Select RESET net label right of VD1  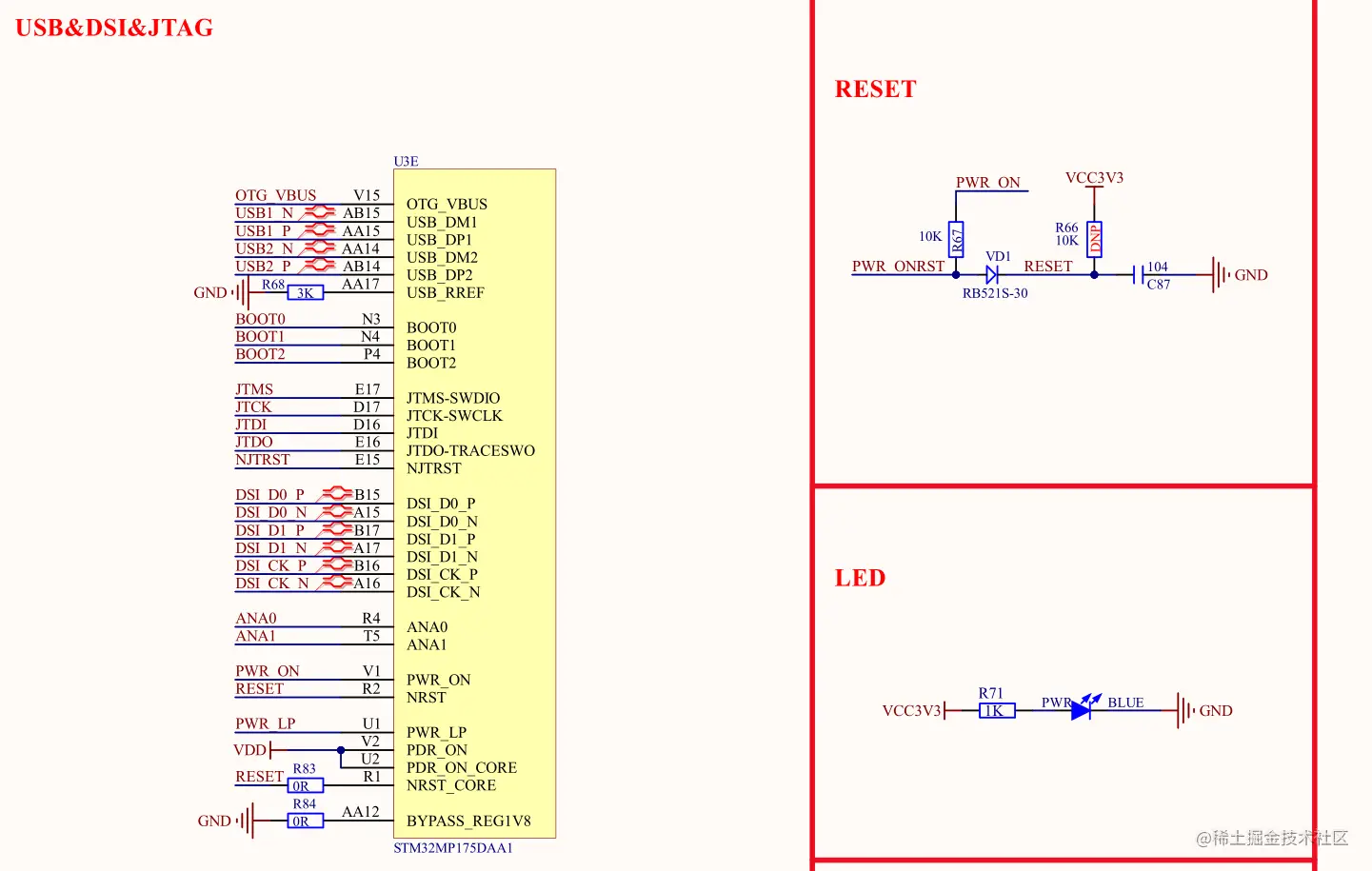pos(1048,267)
